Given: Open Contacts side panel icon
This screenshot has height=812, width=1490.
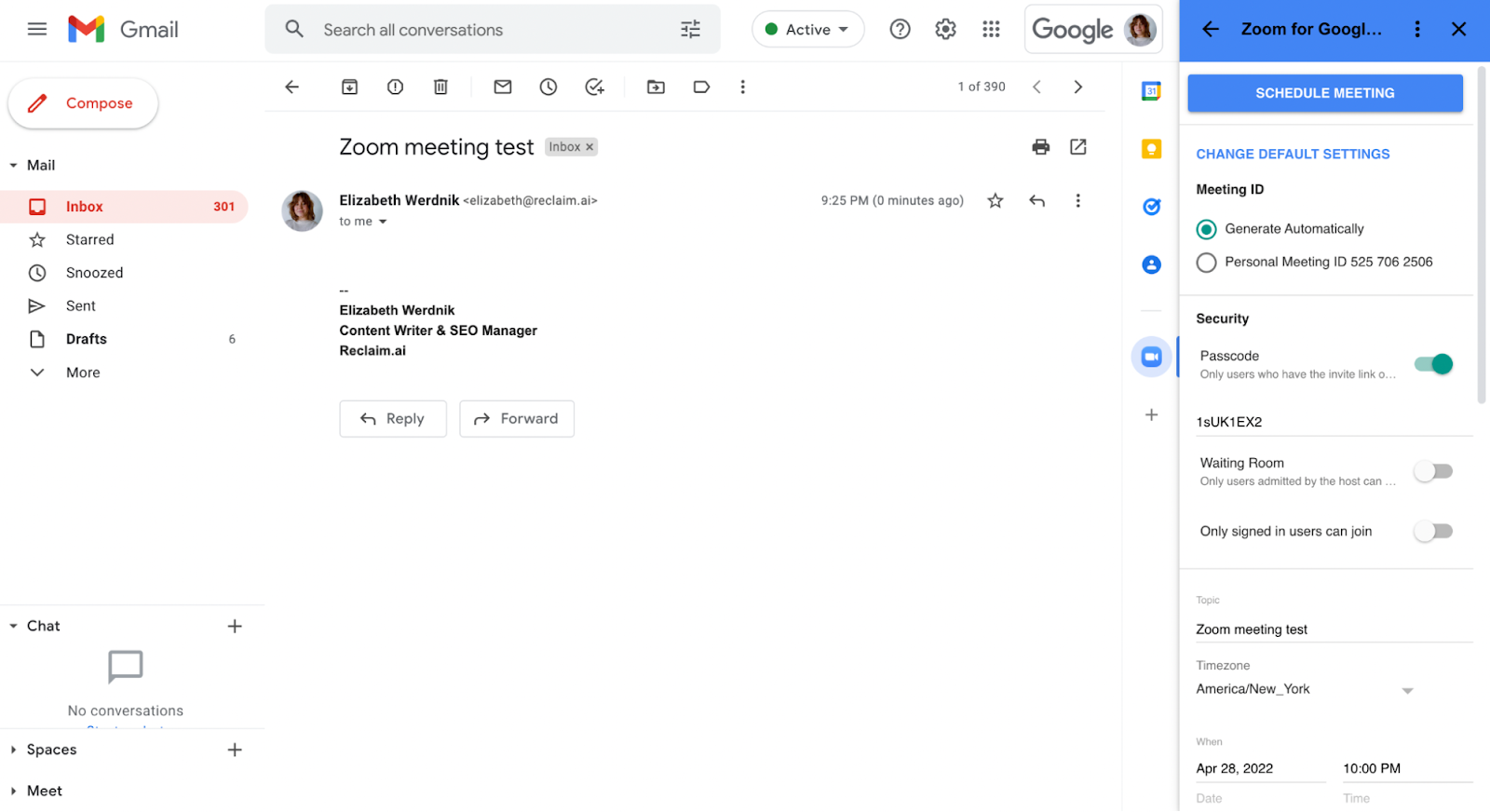Looking at the screenshot, I should pos(1152,264).
